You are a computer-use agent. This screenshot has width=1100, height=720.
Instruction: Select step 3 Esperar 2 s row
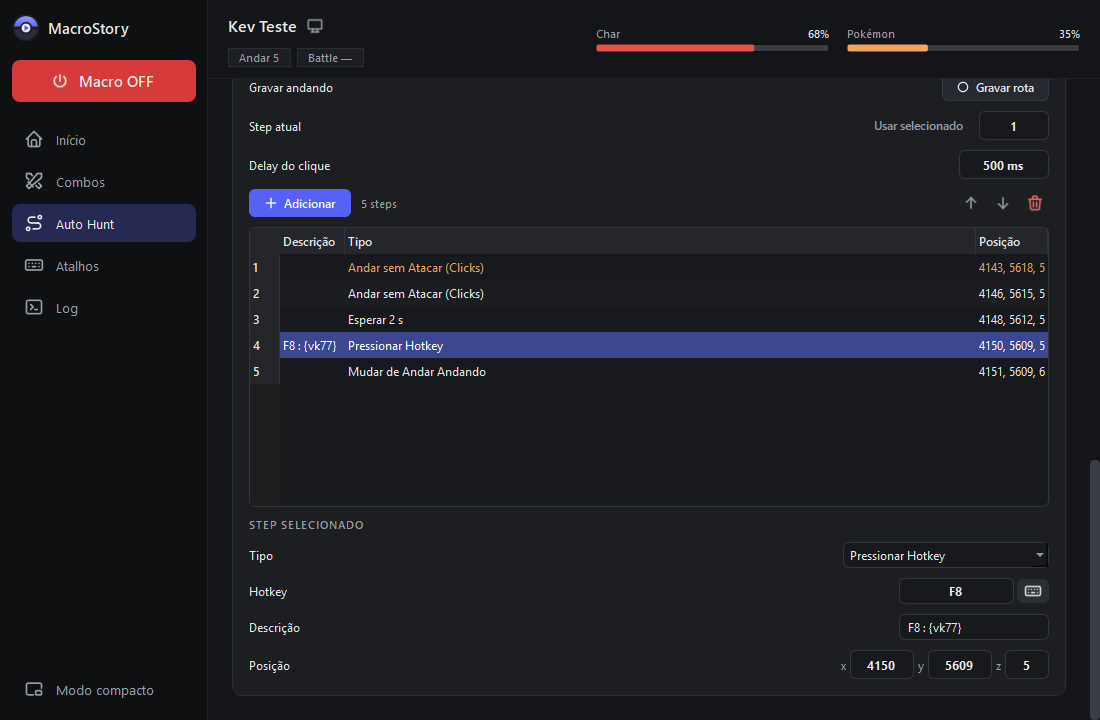point(649,319)
